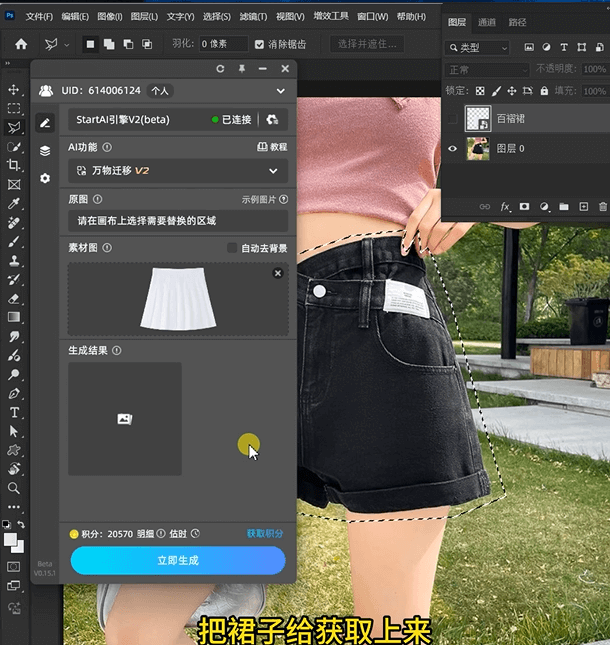Image resolution: width=610 pixels, height=645 pixels.
Task: Select the Path Selection tool
Action: point(14,431)
